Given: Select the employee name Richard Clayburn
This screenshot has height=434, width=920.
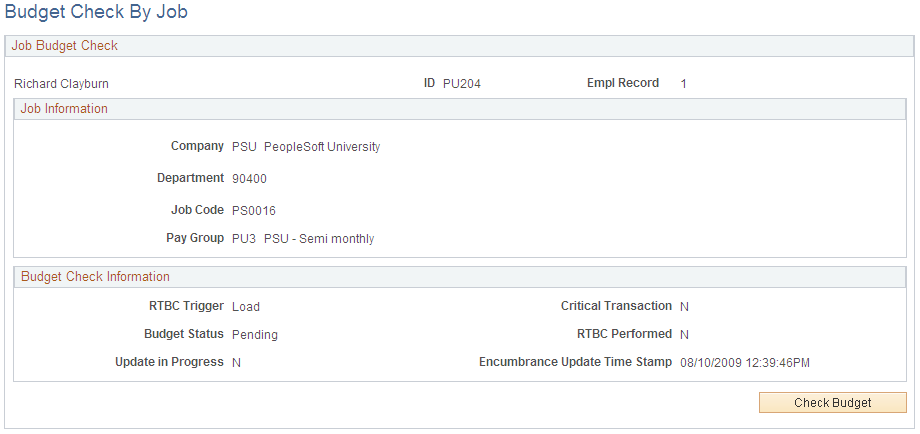Looking at the screenshot, I should (x=61, y=84).
